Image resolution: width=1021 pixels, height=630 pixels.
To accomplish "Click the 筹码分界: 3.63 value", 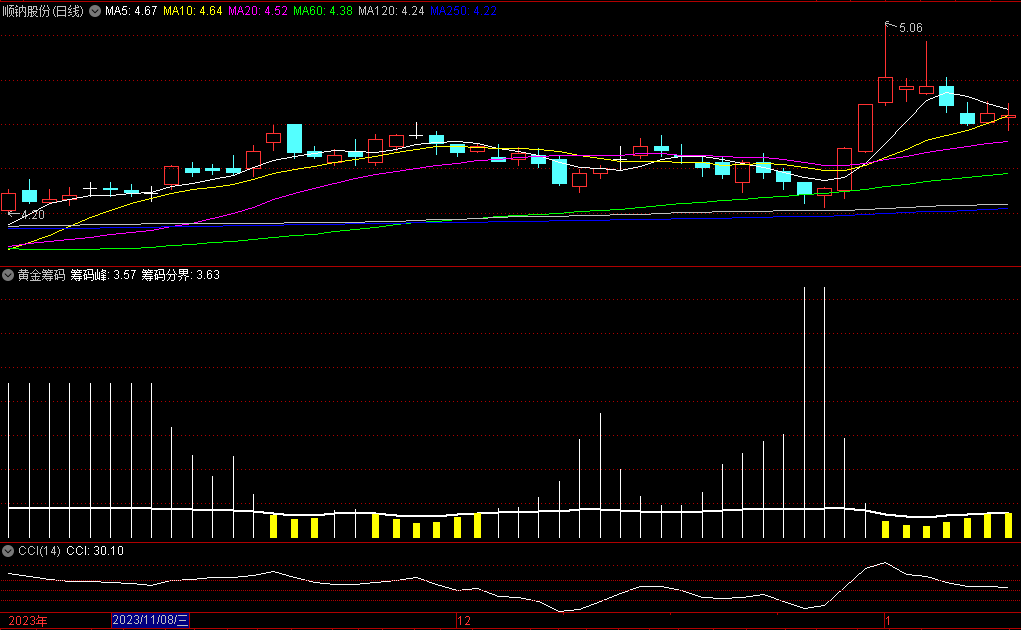I will pyautogui.click(x=181, y=275).
